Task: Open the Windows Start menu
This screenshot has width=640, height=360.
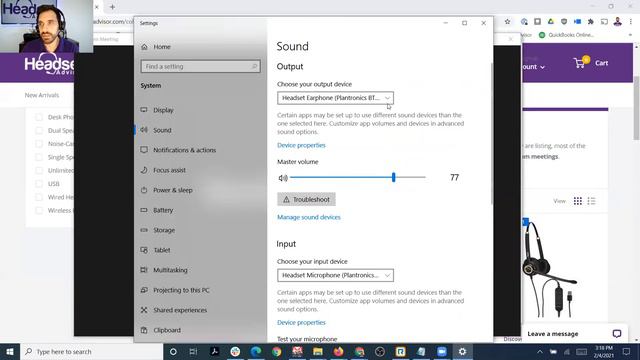Action: coord(10,351)
